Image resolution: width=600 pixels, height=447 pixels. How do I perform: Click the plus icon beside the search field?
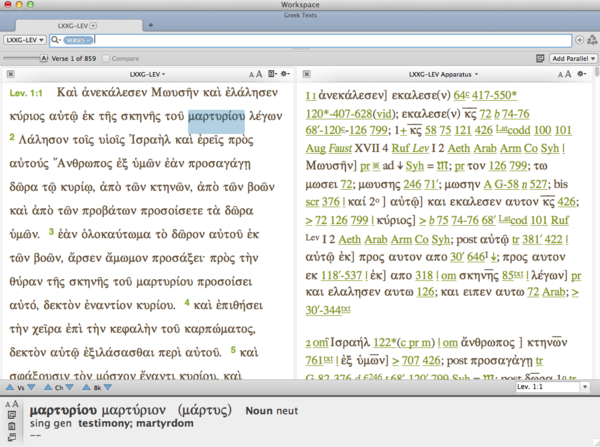(579, 40)
